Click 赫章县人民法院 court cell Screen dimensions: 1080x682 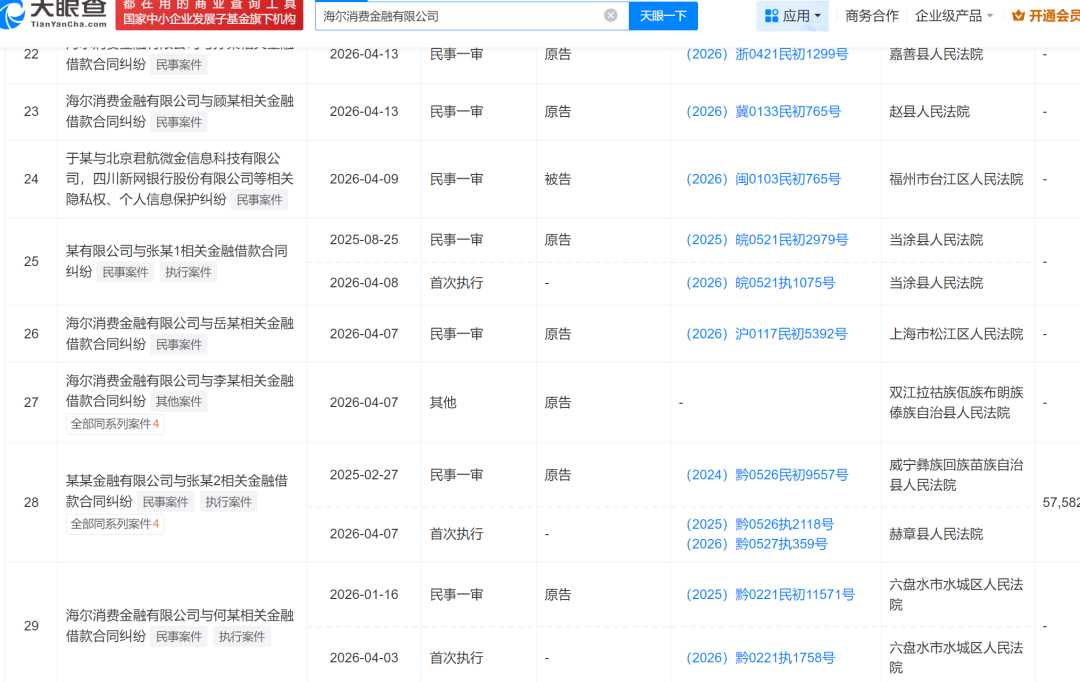tap(936, 534)
